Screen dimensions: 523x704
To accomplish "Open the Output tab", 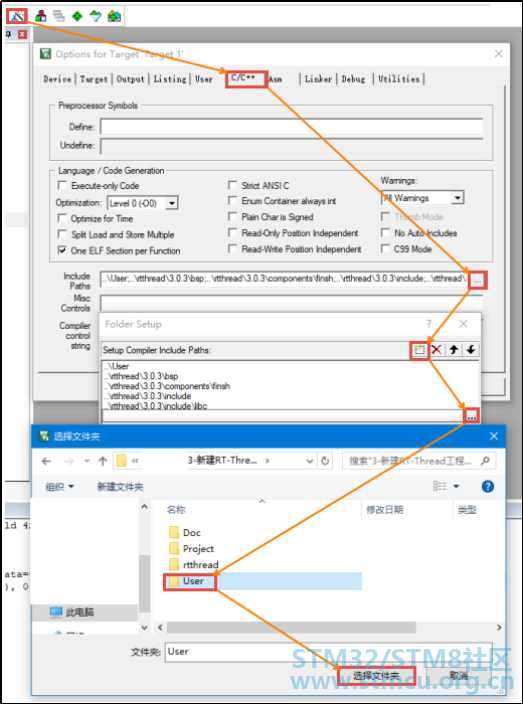I will click(131, 79).
